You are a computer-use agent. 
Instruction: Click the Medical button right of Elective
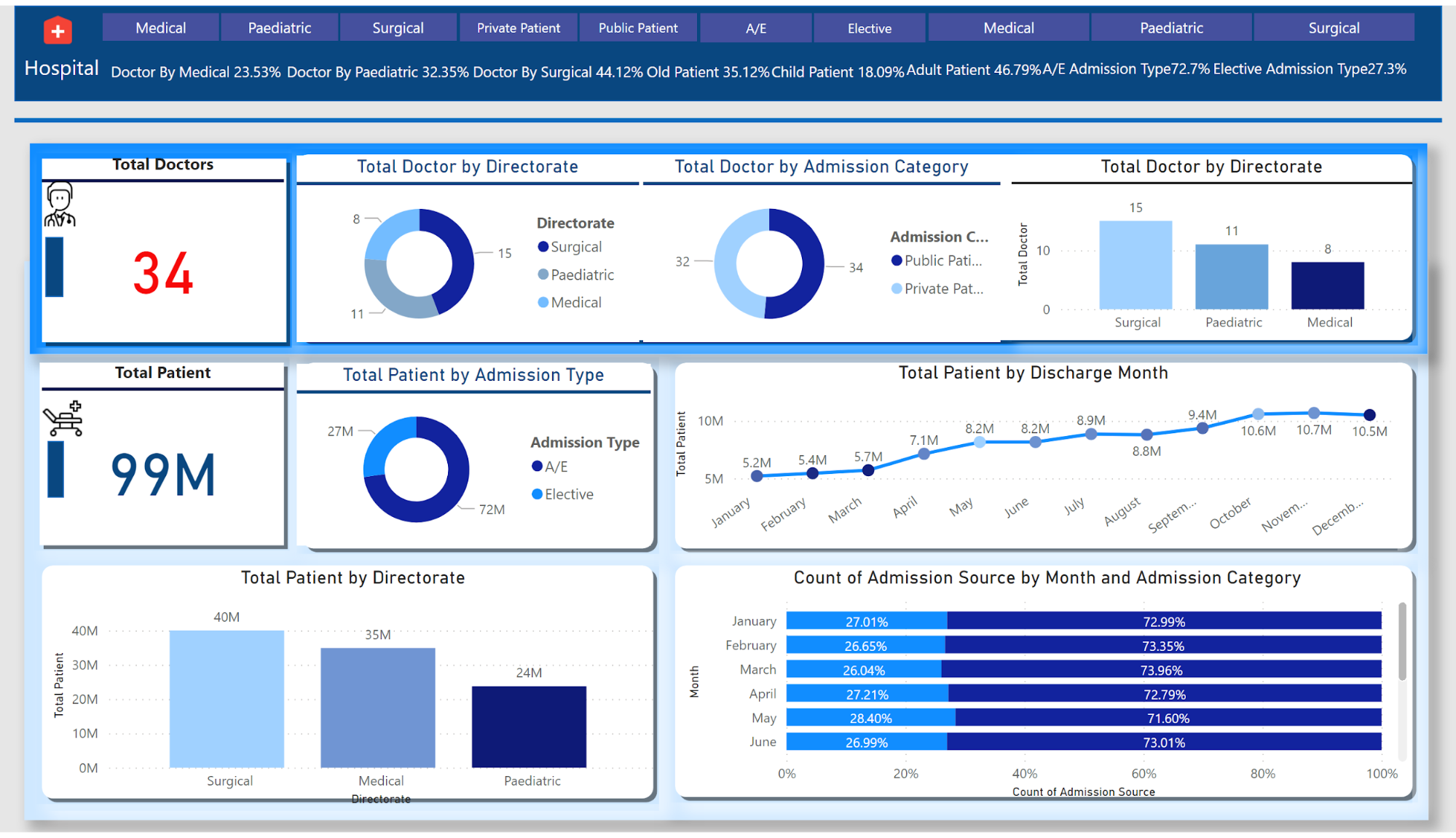tap(1008, 28)
